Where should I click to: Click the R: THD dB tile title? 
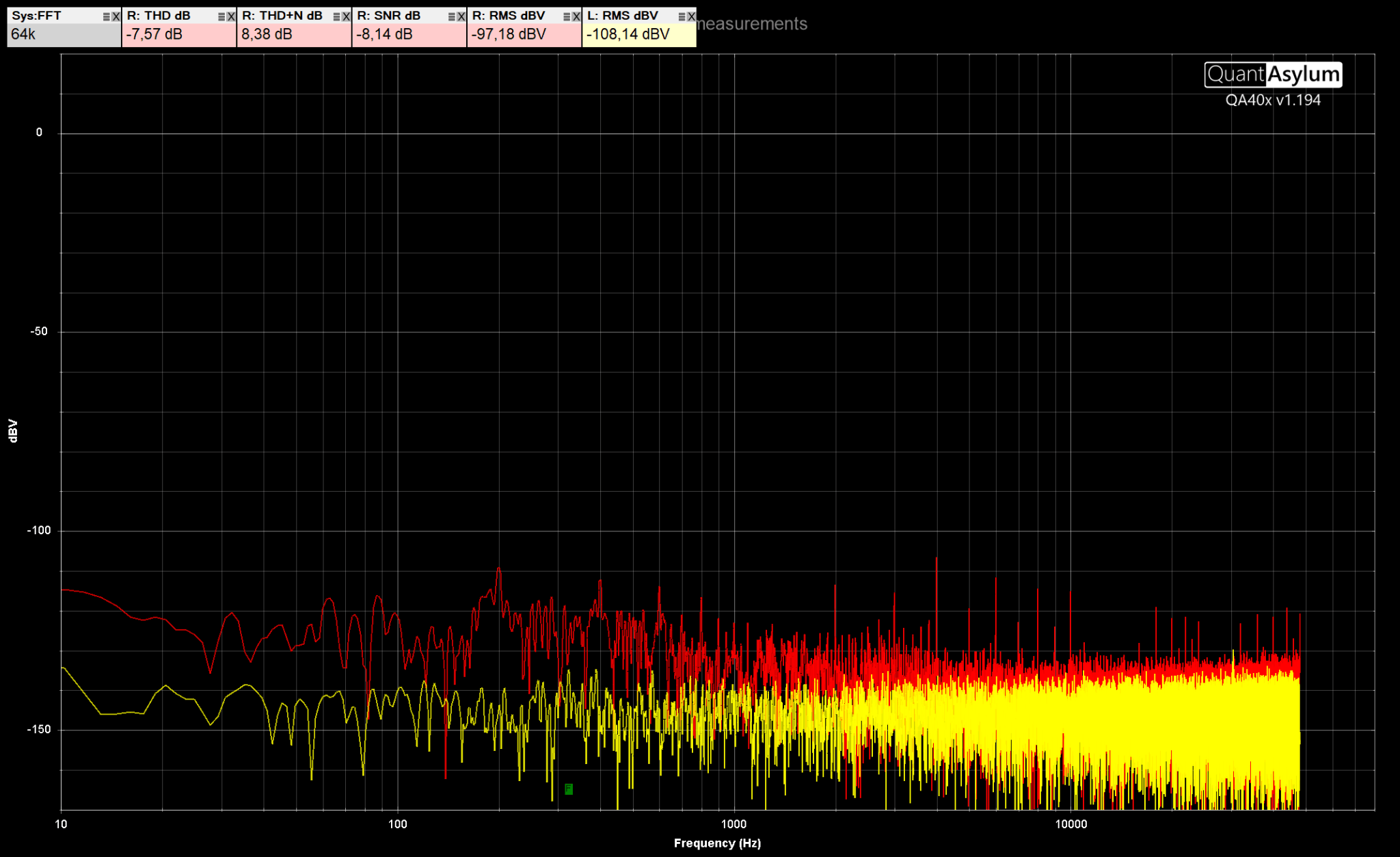pyautogui.click(x=159, y=16)
